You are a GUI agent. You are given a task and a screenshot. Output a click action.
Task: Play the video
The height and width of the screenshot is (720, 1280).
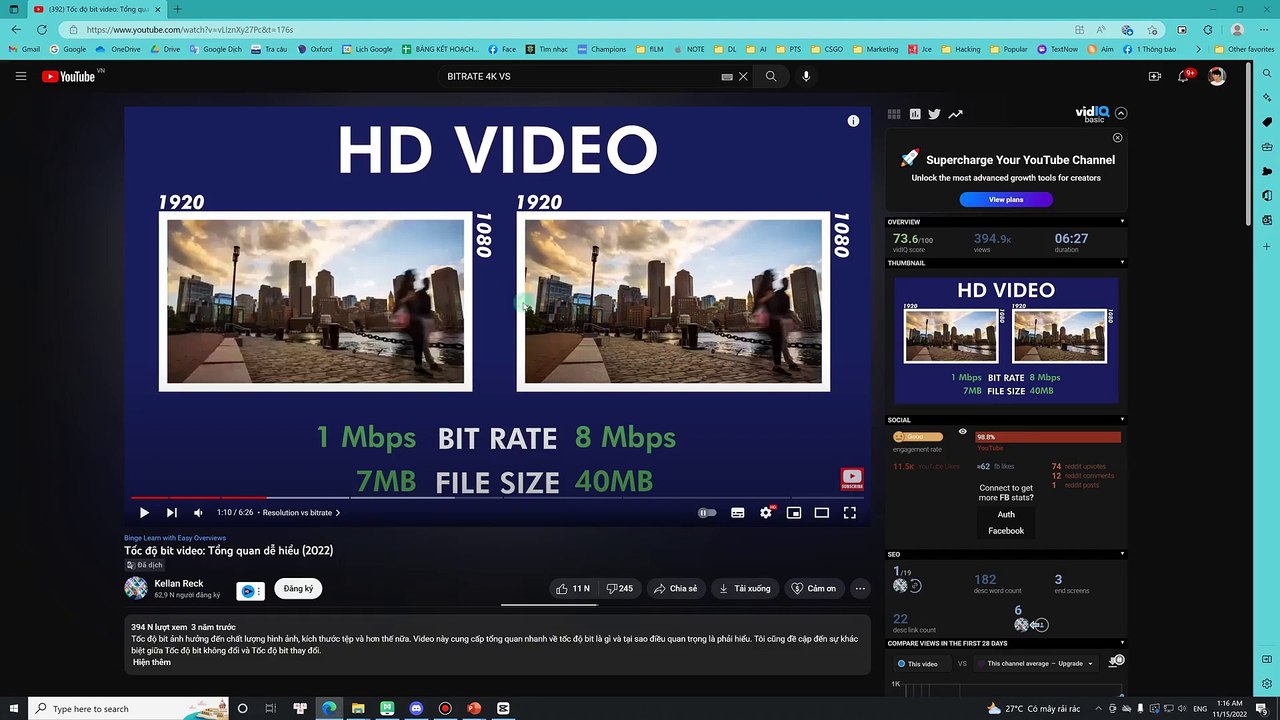(144, 513)
